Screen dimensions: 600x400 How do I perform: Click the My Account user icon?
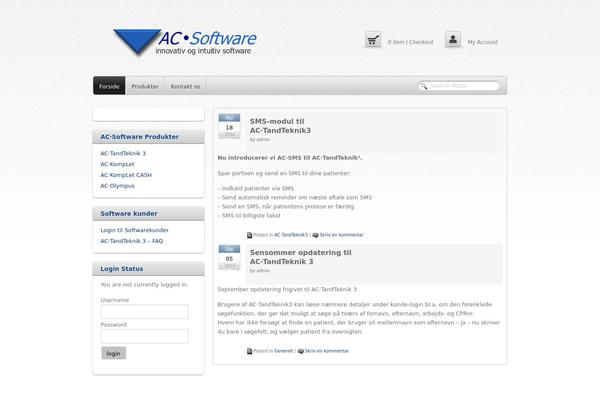(x=453, y=39)
